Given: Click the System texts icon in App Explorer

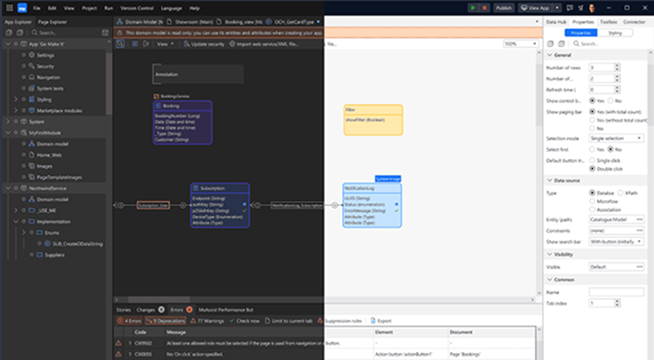Looking at the screenshot, I should click(x=32, y=88).
